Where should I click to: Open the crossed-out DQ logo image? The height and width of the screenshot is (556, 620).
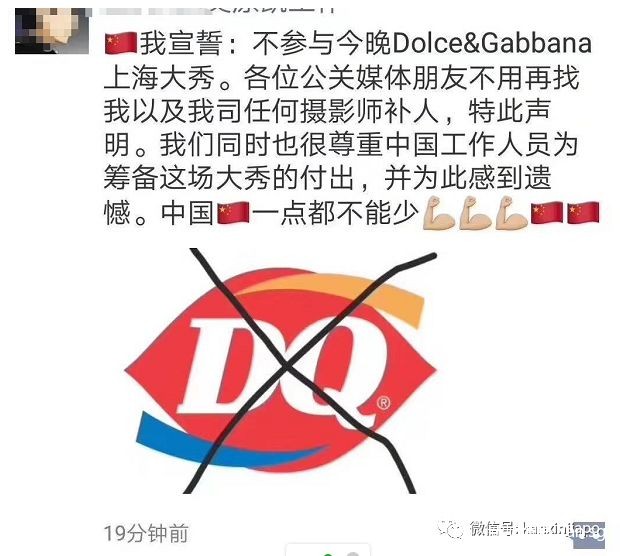coord(280,371)
